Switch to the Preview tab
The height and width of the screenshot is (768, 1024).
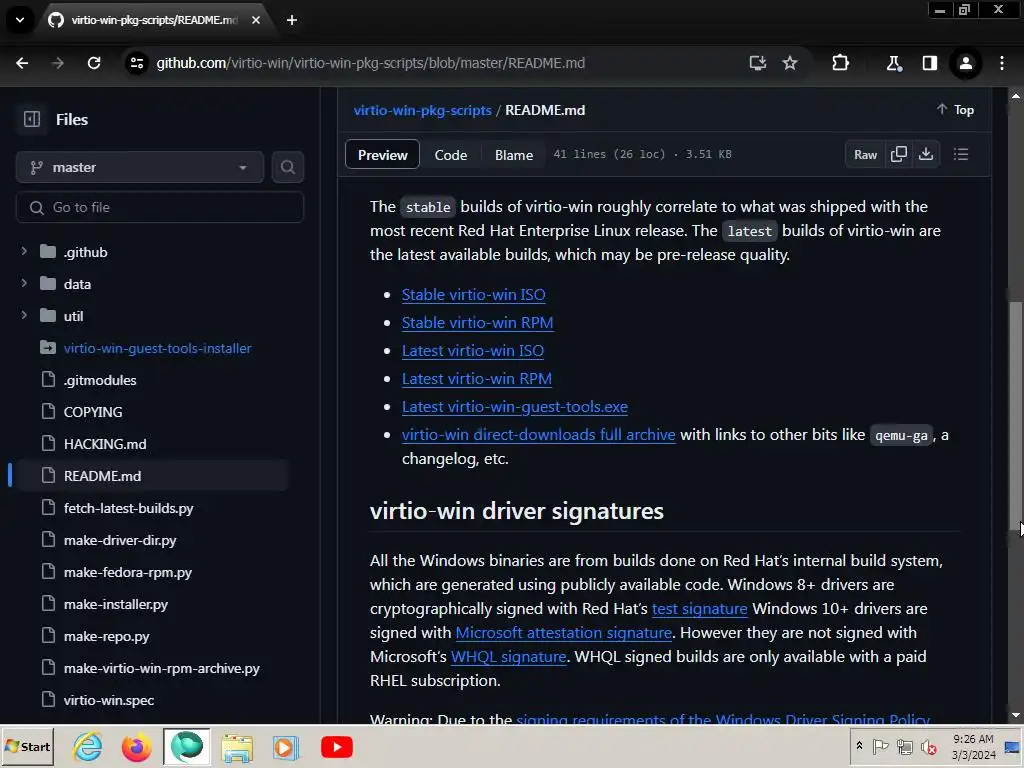tap(382, 155)
